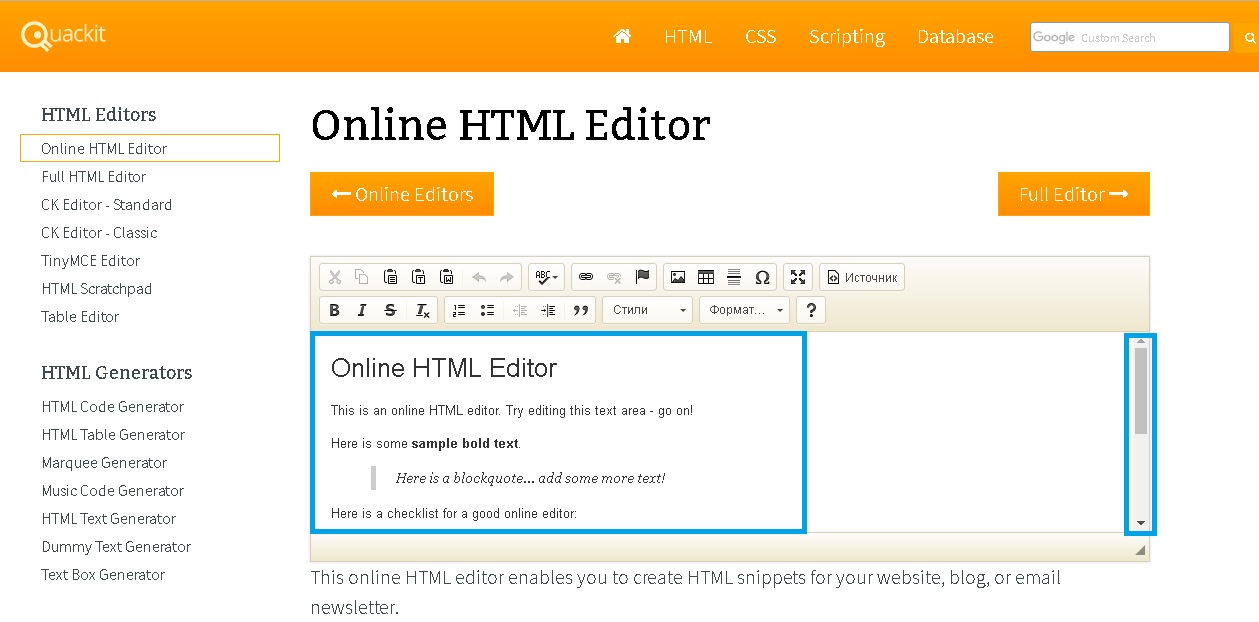Click the insert image icon
The width and height of the screenshot is (1259, 622).
[x=678, y=277]
